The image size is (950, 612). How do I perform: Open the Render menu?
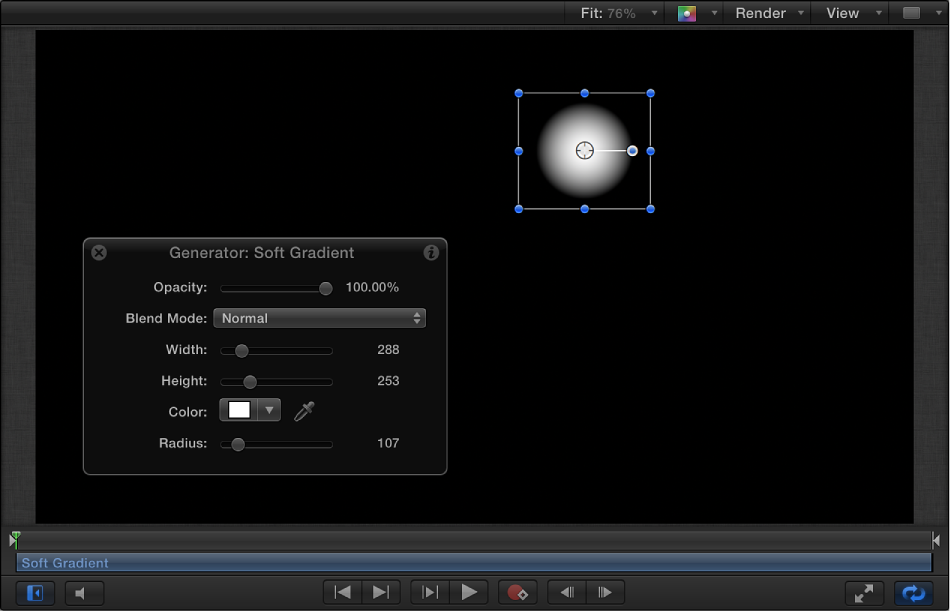(x=762, y=13)
